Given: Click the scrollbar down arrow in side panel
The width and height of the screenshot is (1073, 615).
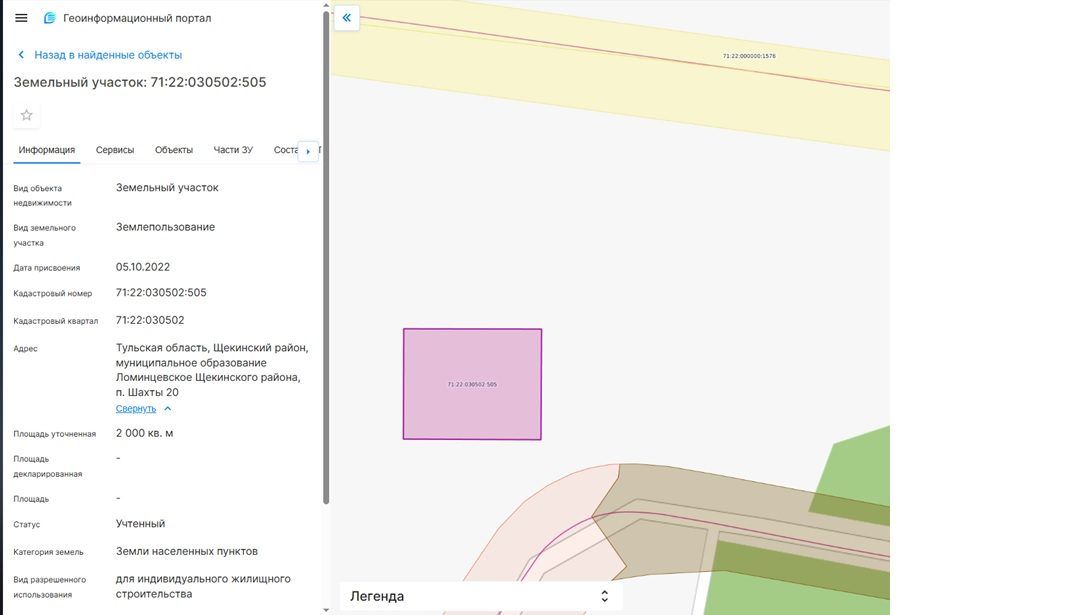Looking at the screenshot, I should (326, 610).
